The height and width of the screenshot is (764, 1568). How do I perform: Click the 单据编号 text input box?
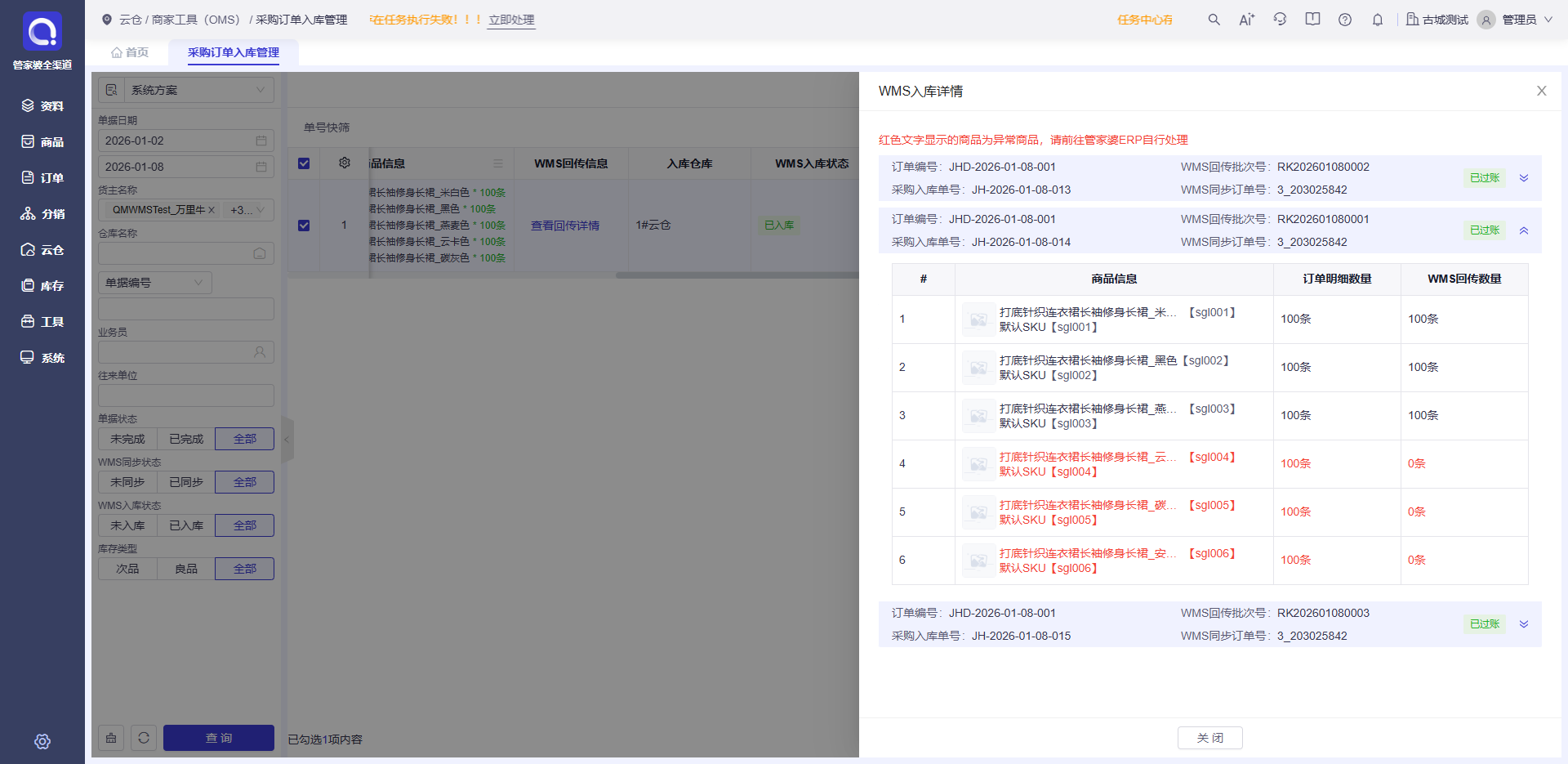point(186,309)
